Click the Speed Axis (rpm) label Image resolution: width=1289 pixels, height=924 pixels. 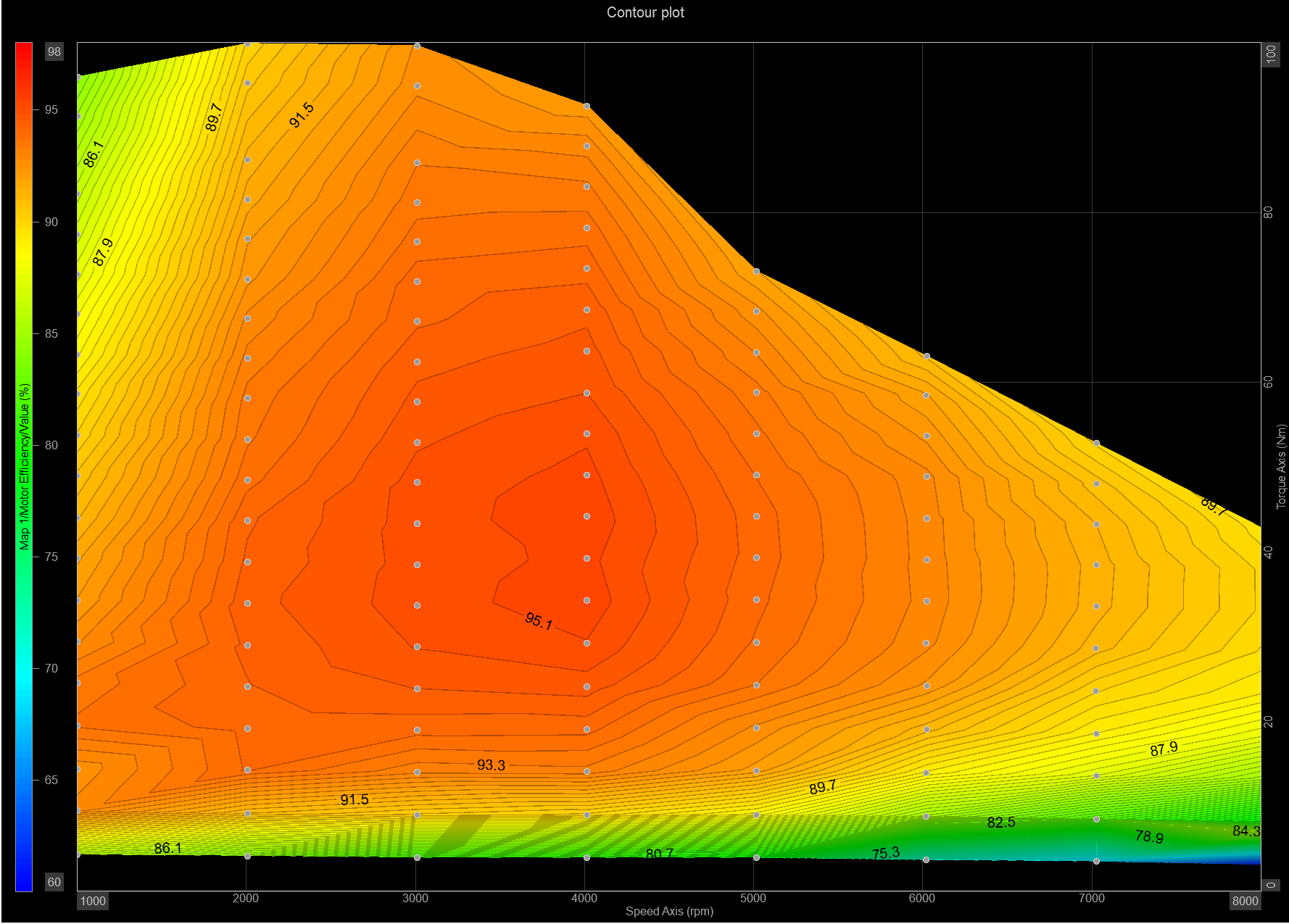pyautogui.click(x=669, y=911)
